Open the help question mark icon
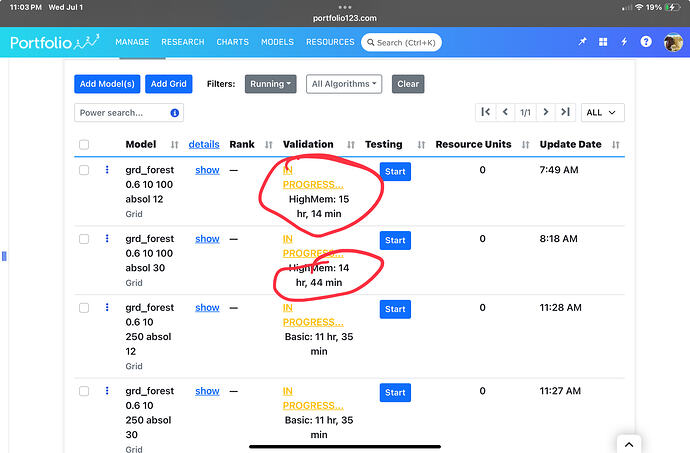This screenshot has height=453, width=690. pos(646,42)
